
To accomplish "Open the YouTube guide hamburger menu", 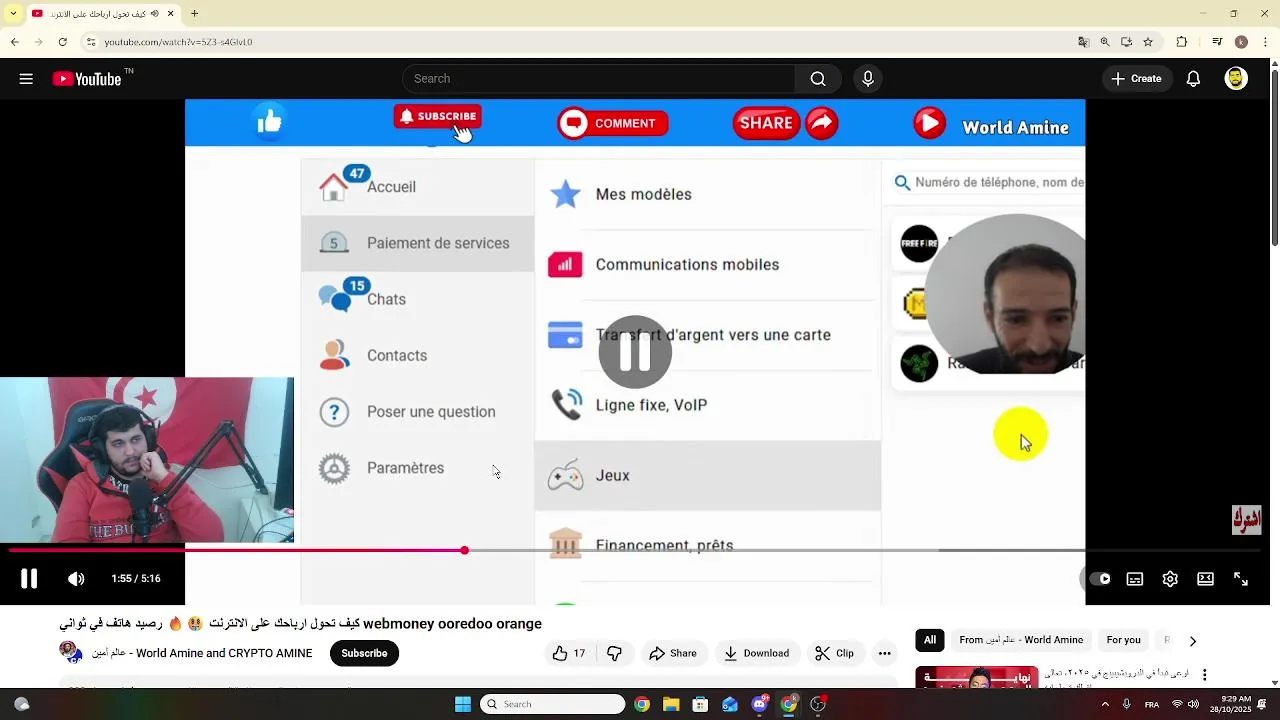I will pyautogui.click(x=26, y=79).
